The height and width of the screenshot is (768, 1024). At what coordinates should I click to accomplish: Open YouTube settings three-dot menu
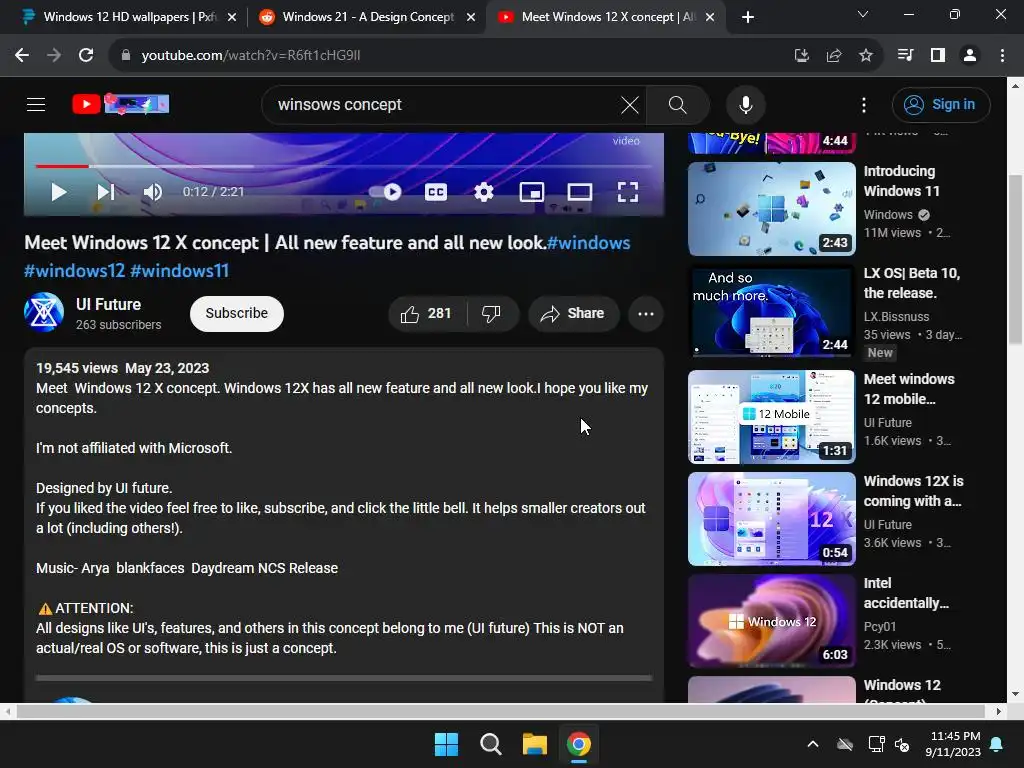(864, 104)
